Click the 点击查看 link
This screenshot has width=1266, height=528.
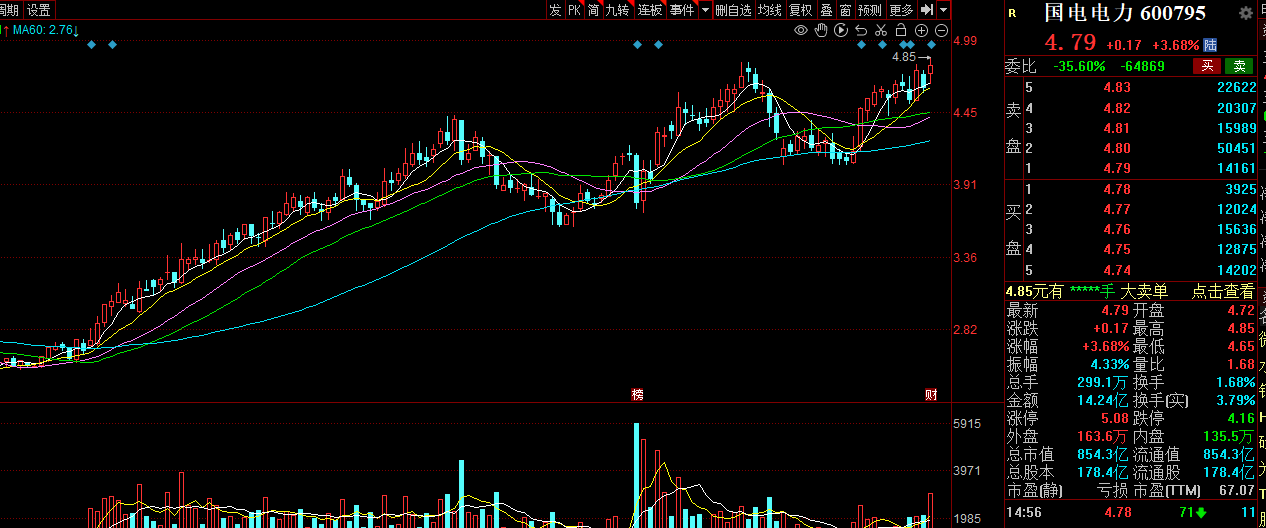pyautogui.click(x=1223, y=291)
